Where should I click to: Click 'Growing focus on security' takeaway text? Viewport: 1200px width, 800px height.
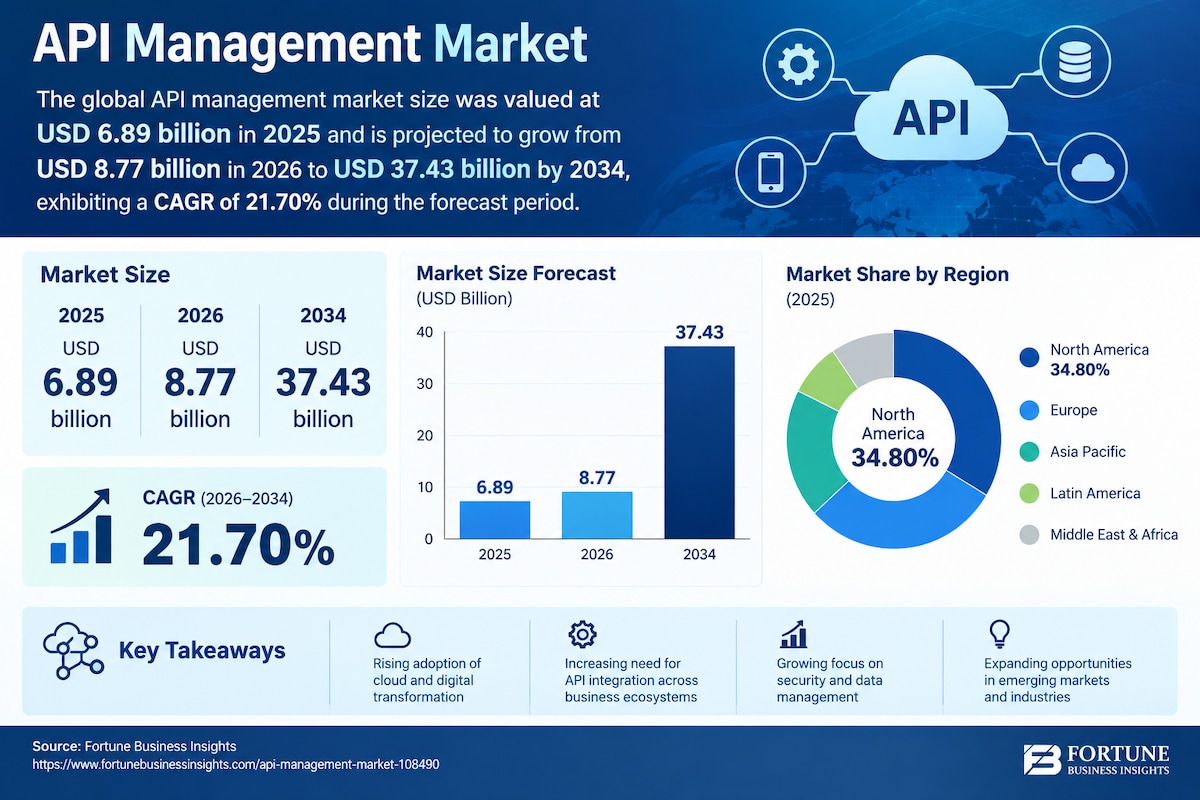pyautogui.click(x=830, y=680)
